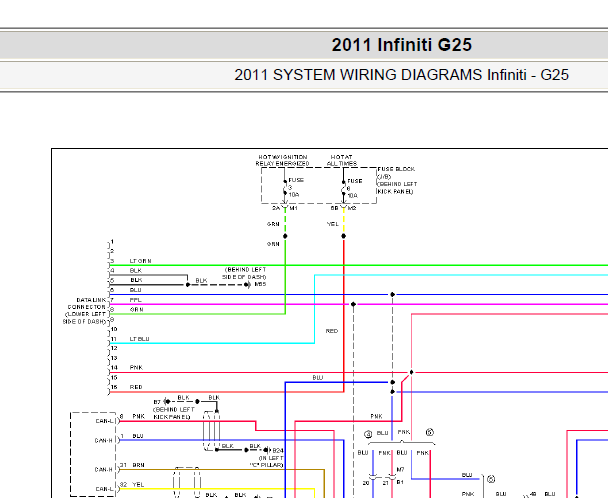Click the 'B7' ground label
The width and height of the screenshot is (608, 498).
(157, 402)
